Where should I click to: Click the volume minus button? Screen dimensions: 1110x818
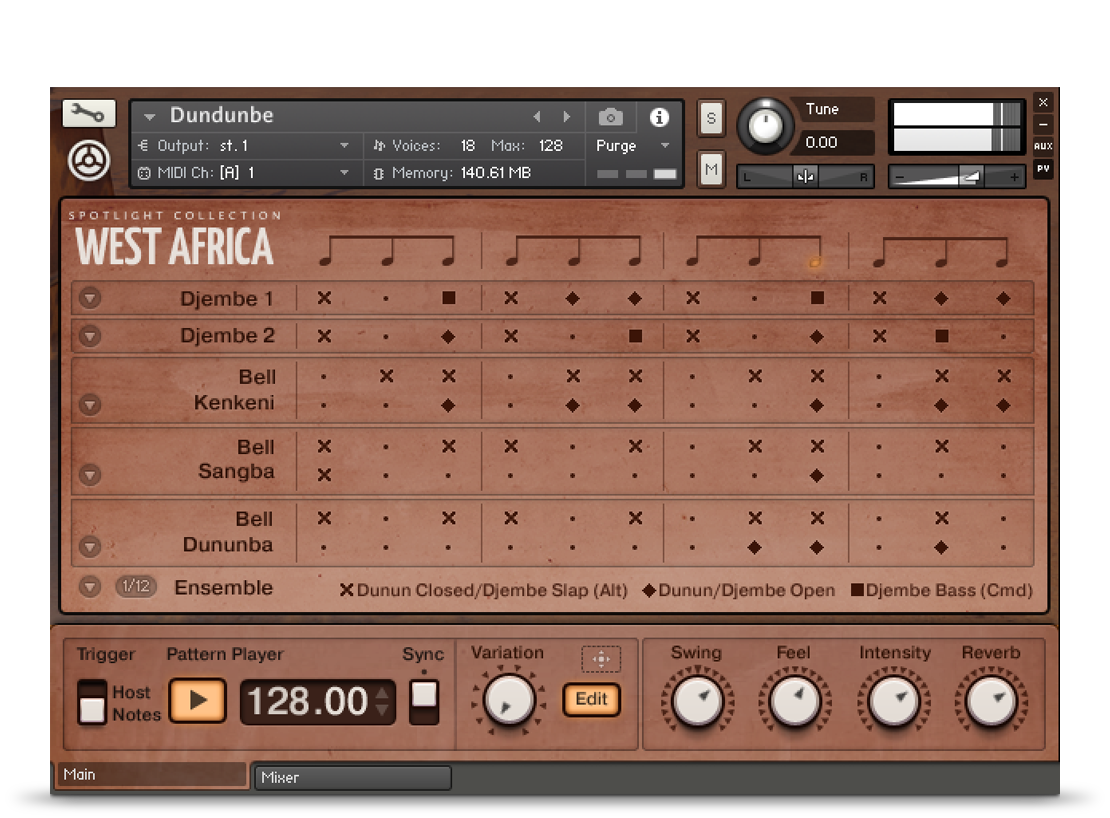point(900,177)
